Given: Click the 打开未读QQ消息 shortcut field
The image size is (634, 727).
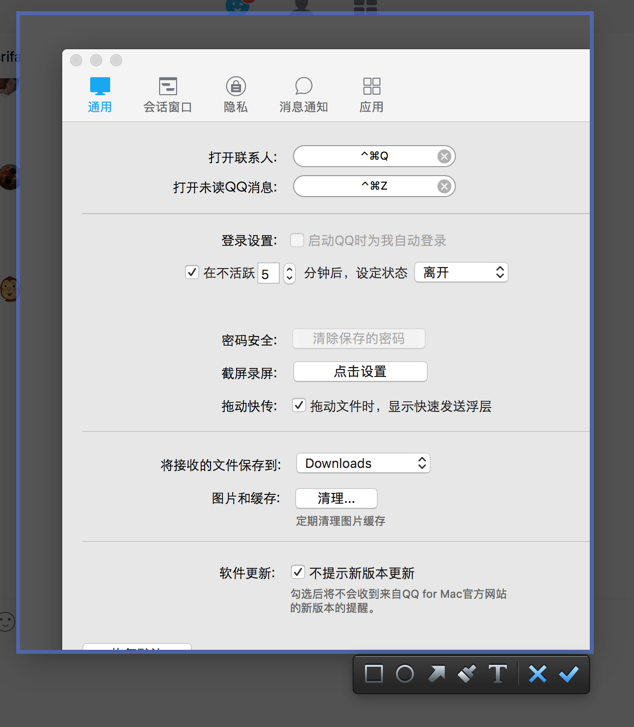Looking at the screenshot, I should click(374, 186).
